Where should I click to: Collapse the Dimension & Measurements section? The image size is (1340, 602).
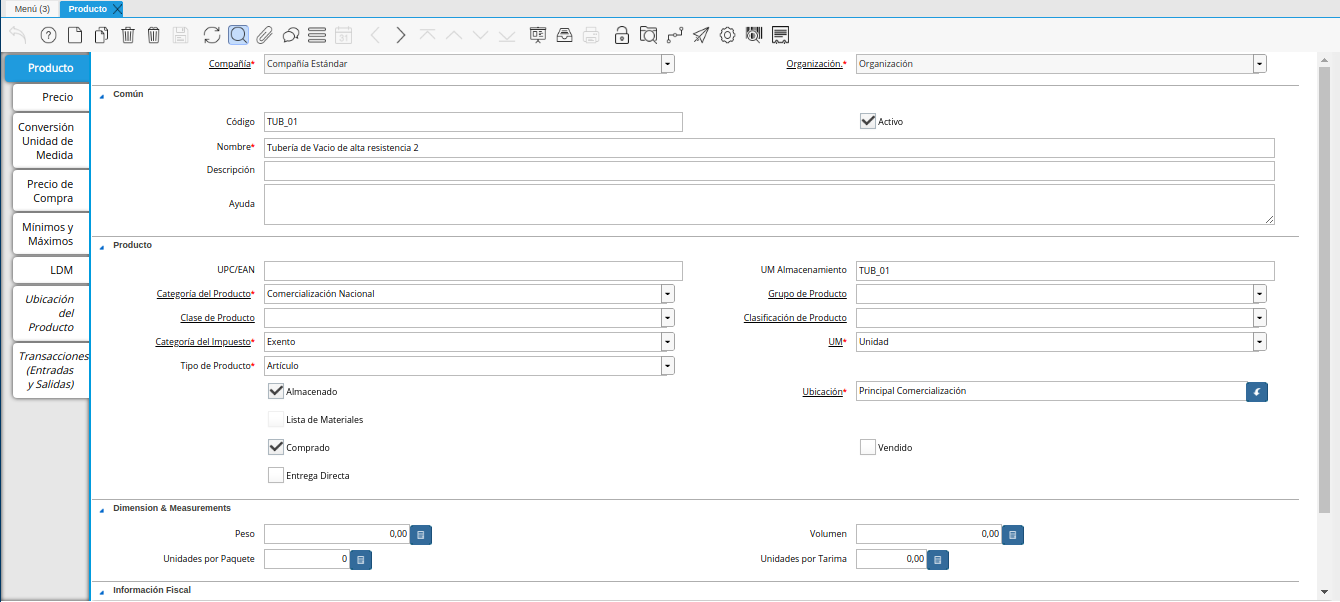101,509
